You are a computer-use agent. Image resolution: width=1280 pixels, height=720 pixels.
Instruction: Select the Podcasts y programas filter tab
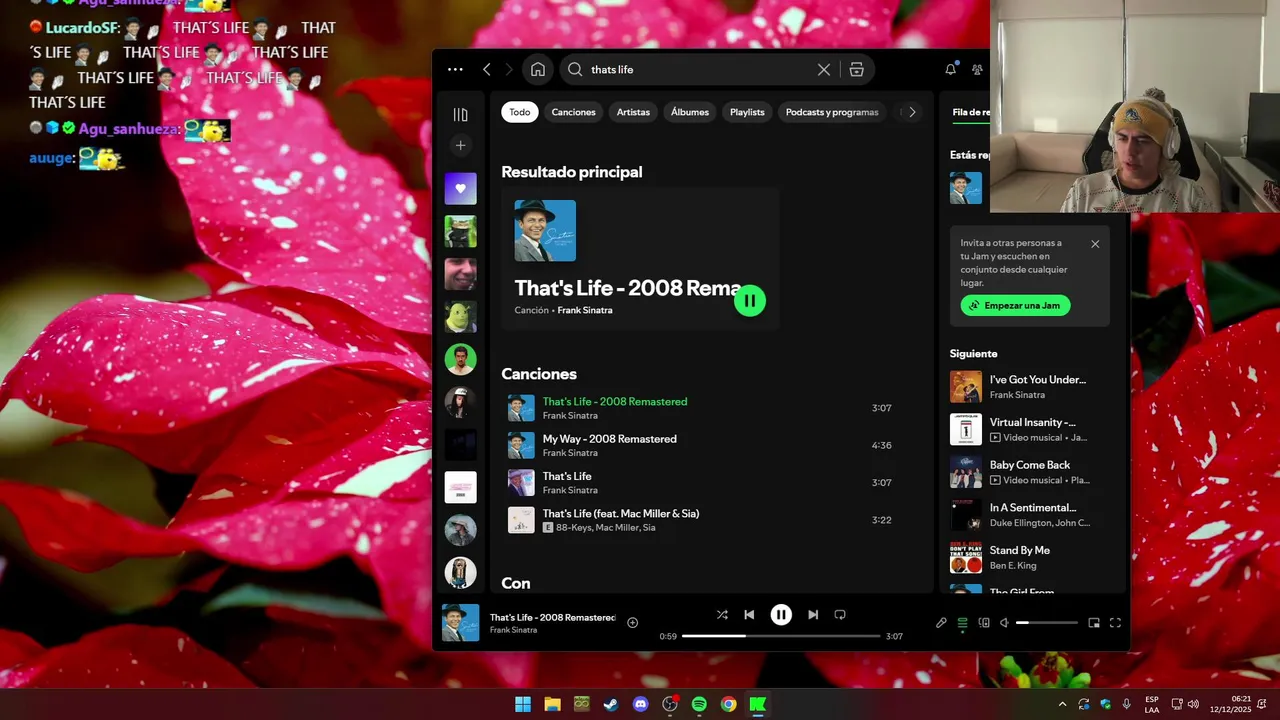832,112
